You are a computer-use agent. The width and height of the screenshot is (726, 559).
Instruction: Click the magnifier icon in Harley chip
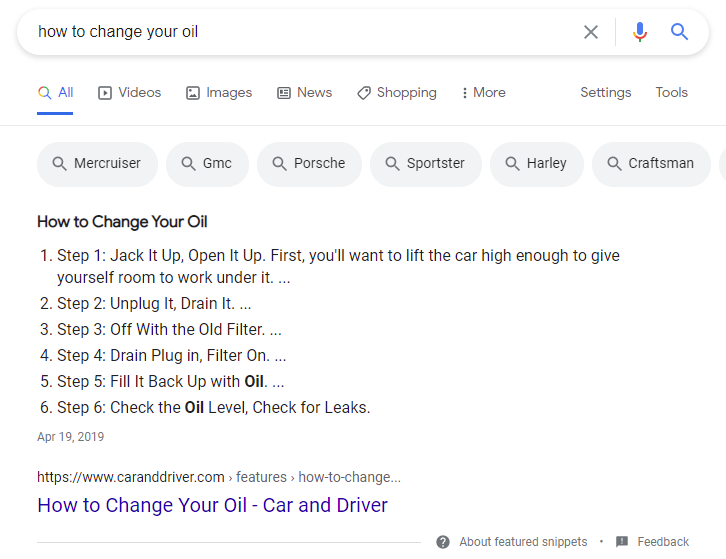[x=513, y=164]
